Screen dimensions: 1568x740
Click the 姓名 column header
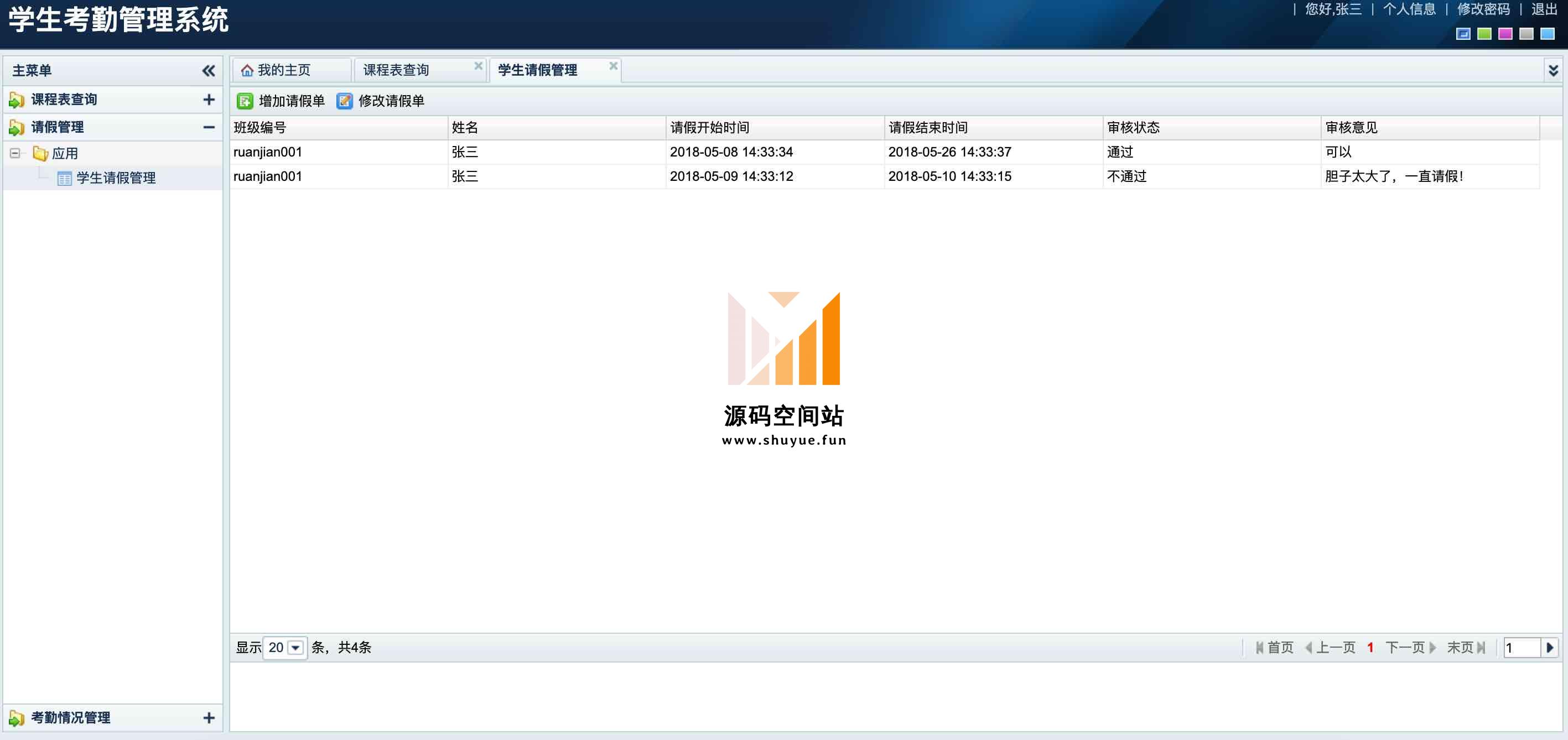click(x=557, y=128)
